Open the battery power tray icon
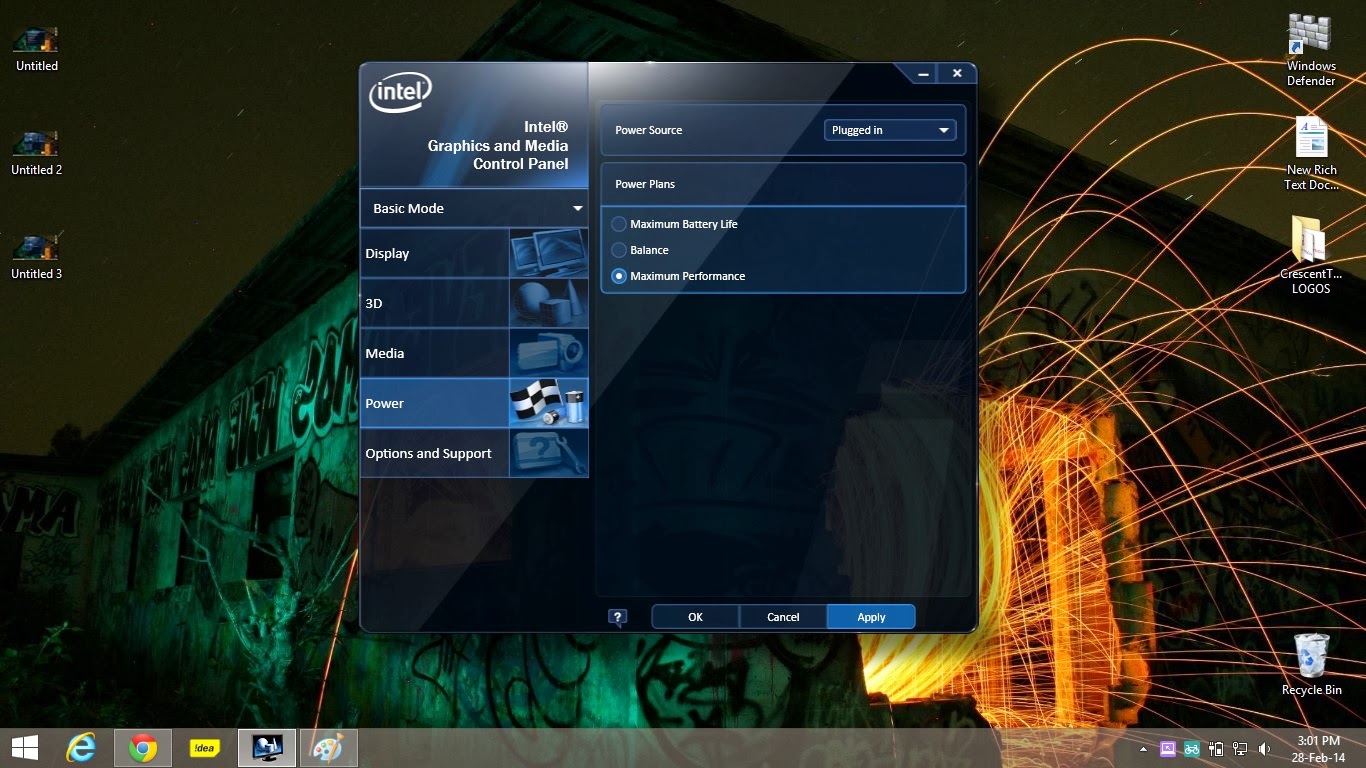This screenshot has width=1366, height=768. tap(1216, 748)
